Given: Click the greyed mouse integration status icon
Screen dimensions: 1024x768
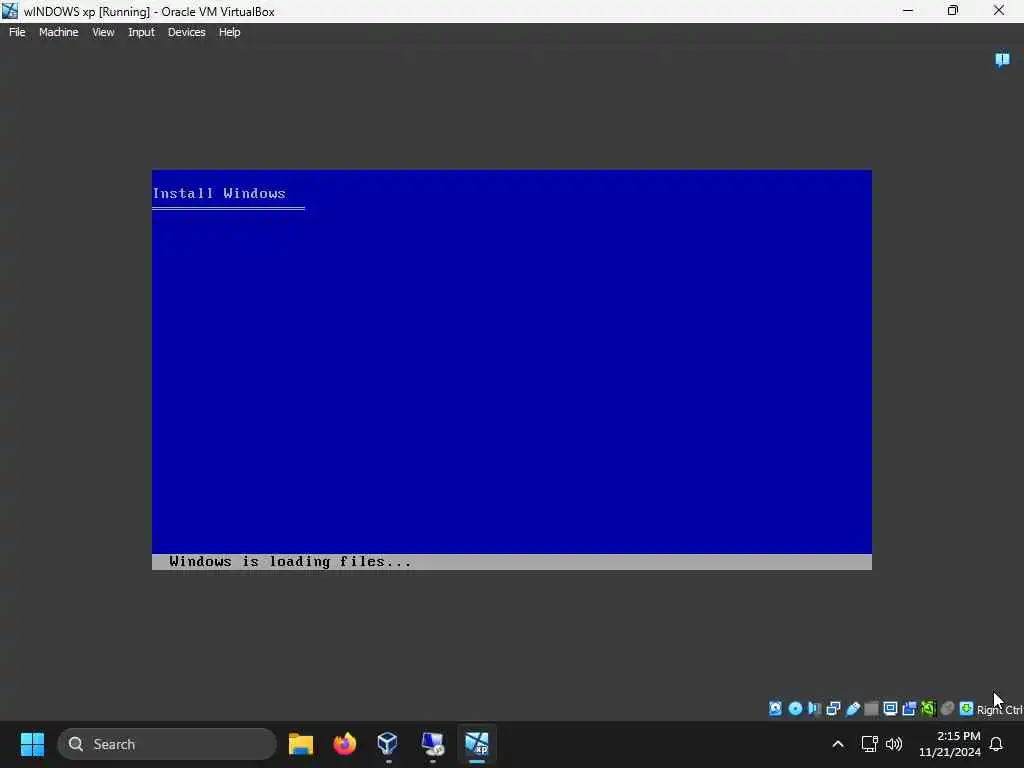Looking at the screenshot, I should [947, 709].
